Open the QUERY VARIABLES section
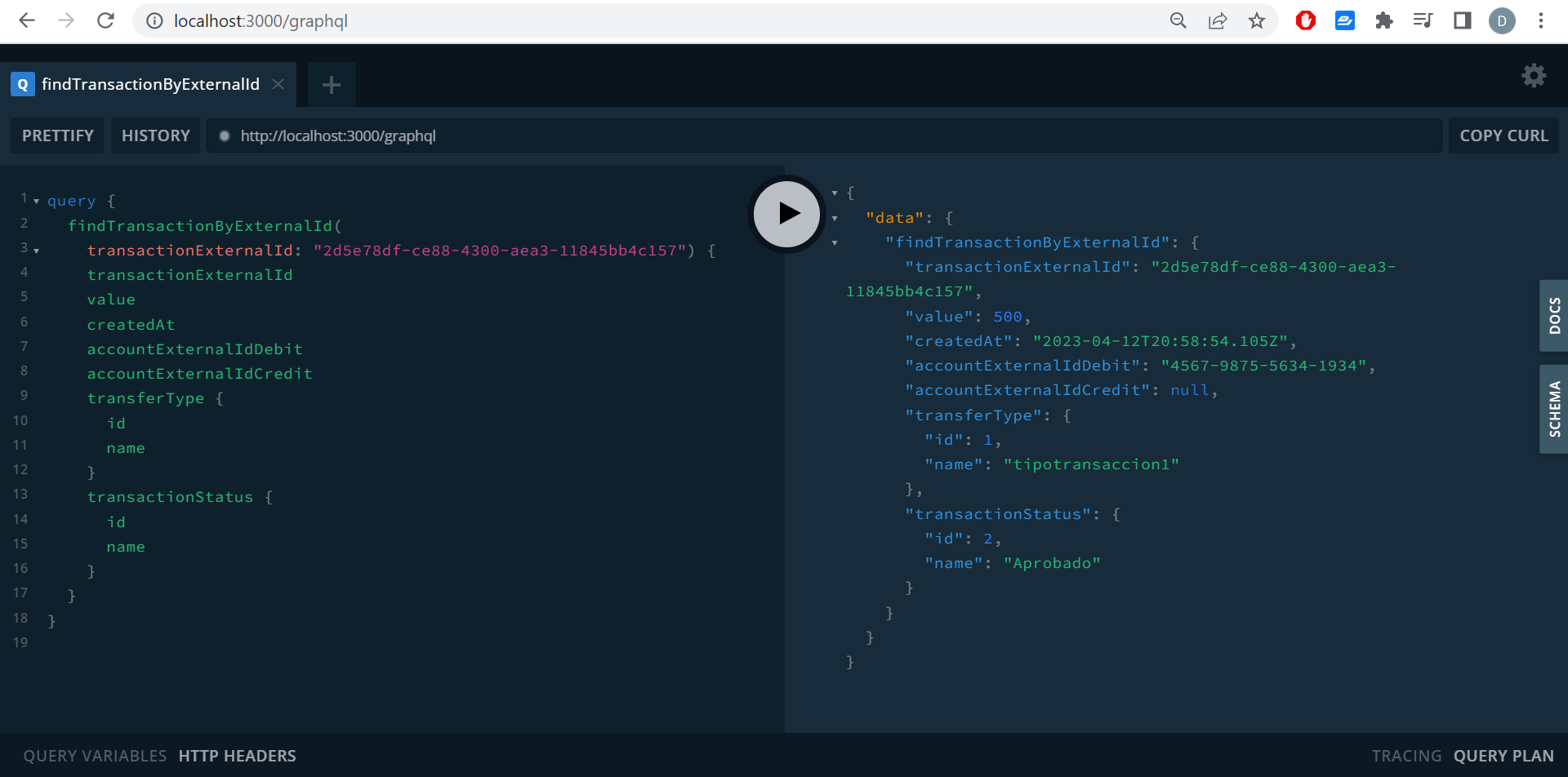Image resolution: width=1568 pixels, height=777 pixels. [95, 755]
